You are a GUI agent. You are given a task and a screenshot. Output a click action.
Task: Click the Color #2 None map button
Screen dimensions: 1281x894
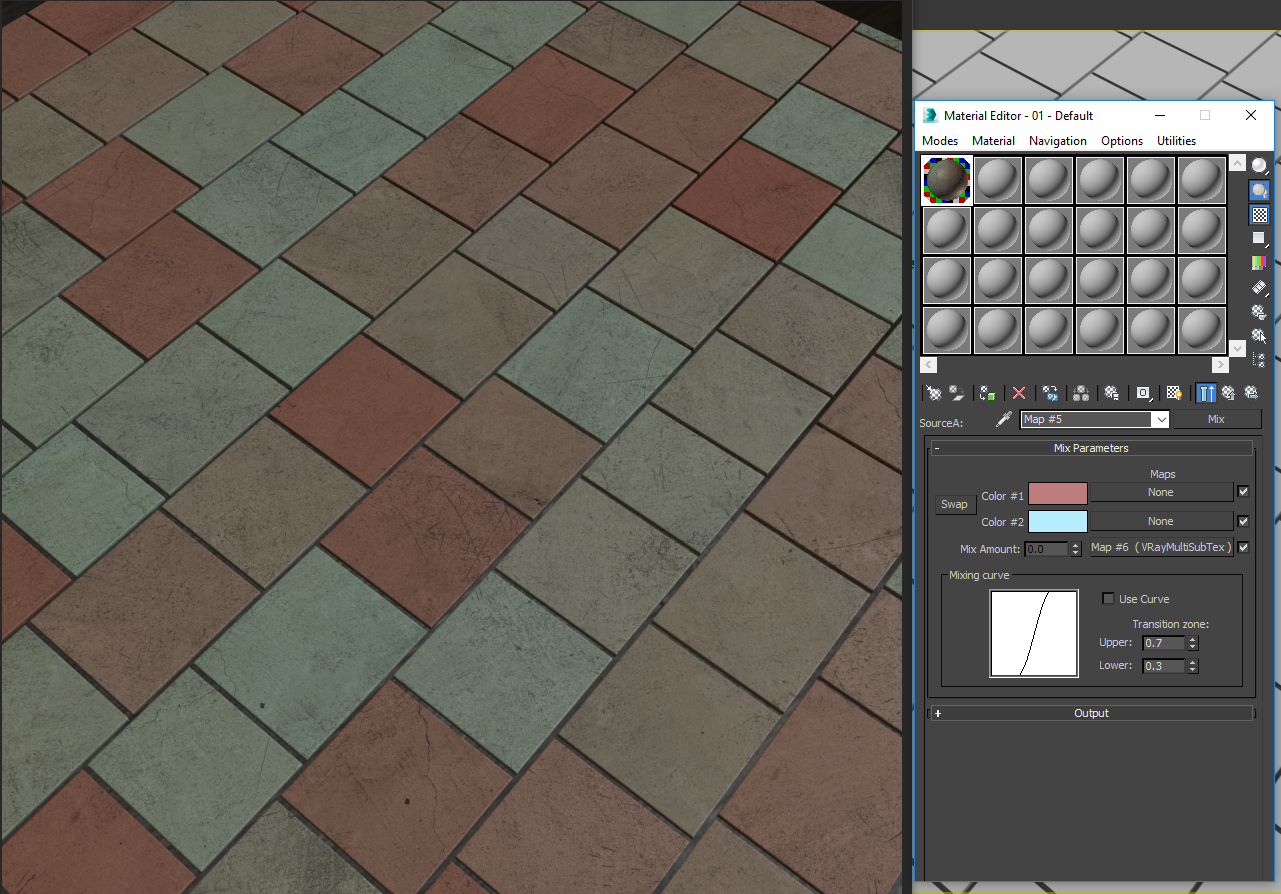[1161, 521]
